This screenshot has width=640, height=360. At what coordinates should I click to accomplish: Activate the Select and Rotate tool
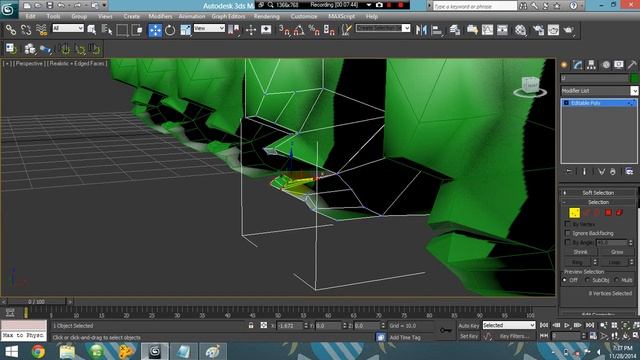(170, 30)
